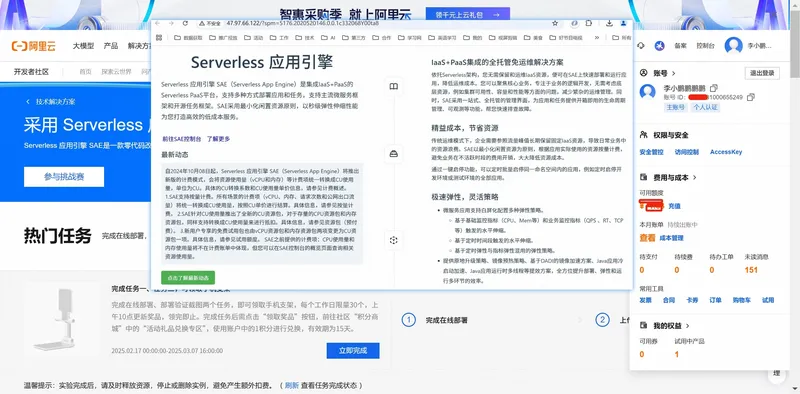Click the 立即完成 button
Screen dimensions: 800x394
[x=353, y=351]
